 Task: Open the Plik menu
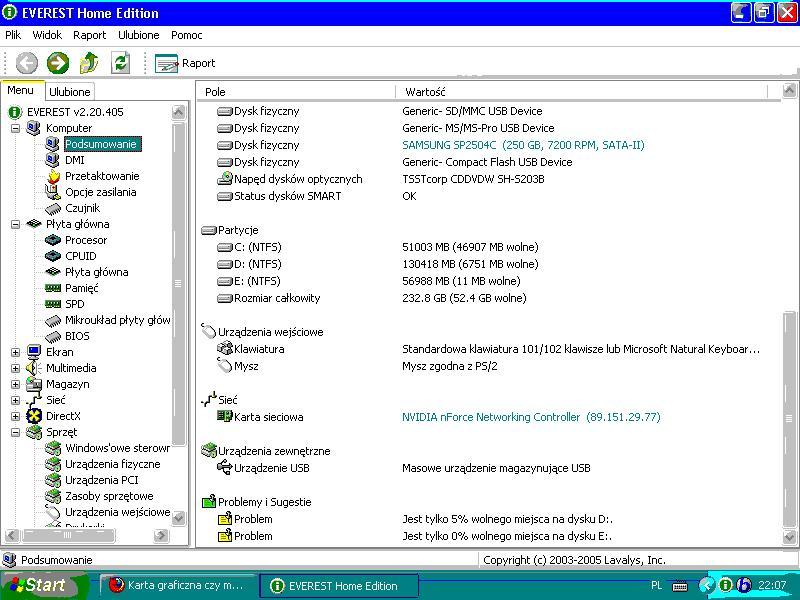point(13,35)
